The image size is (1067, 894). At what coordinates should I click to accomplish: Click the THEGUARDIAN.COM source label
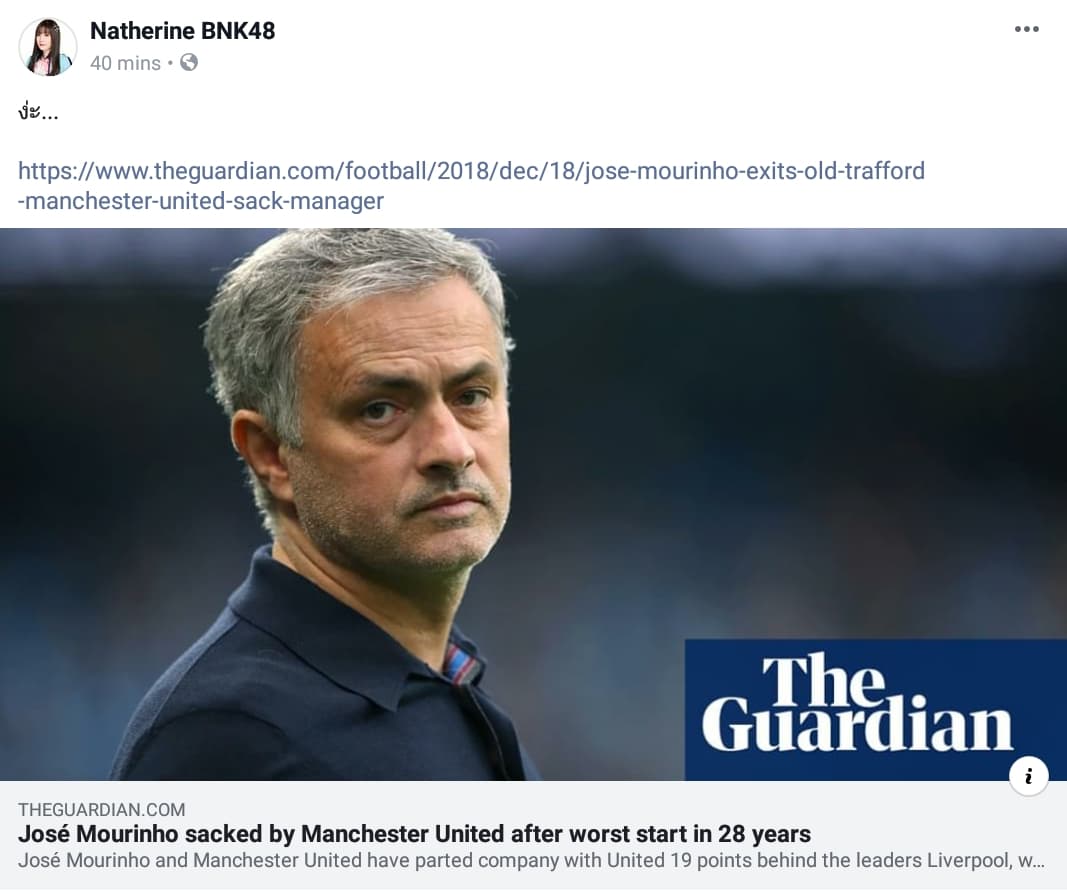(101, 810)
